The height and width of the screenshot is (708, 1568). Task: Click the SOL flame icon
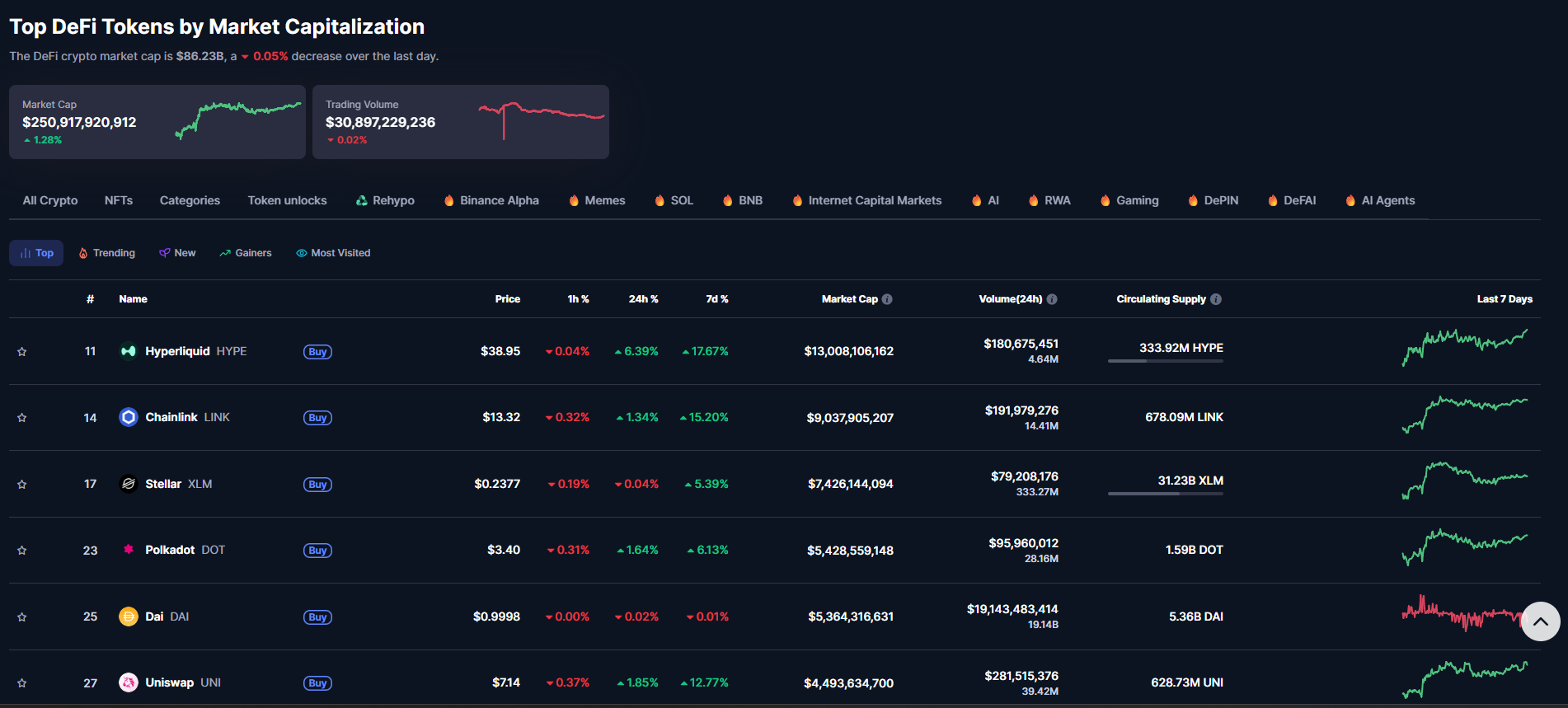[660, 200]
